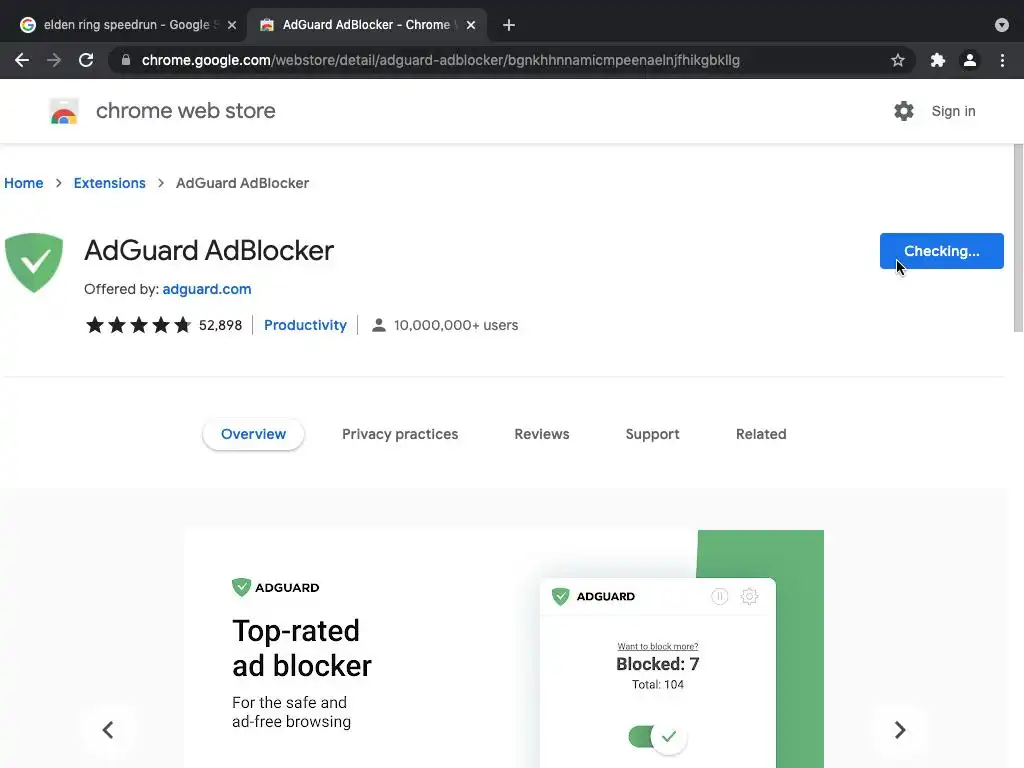Open the adguard.com publisher link
Screen dimensions: 1024x768
(x=206, y=289)
